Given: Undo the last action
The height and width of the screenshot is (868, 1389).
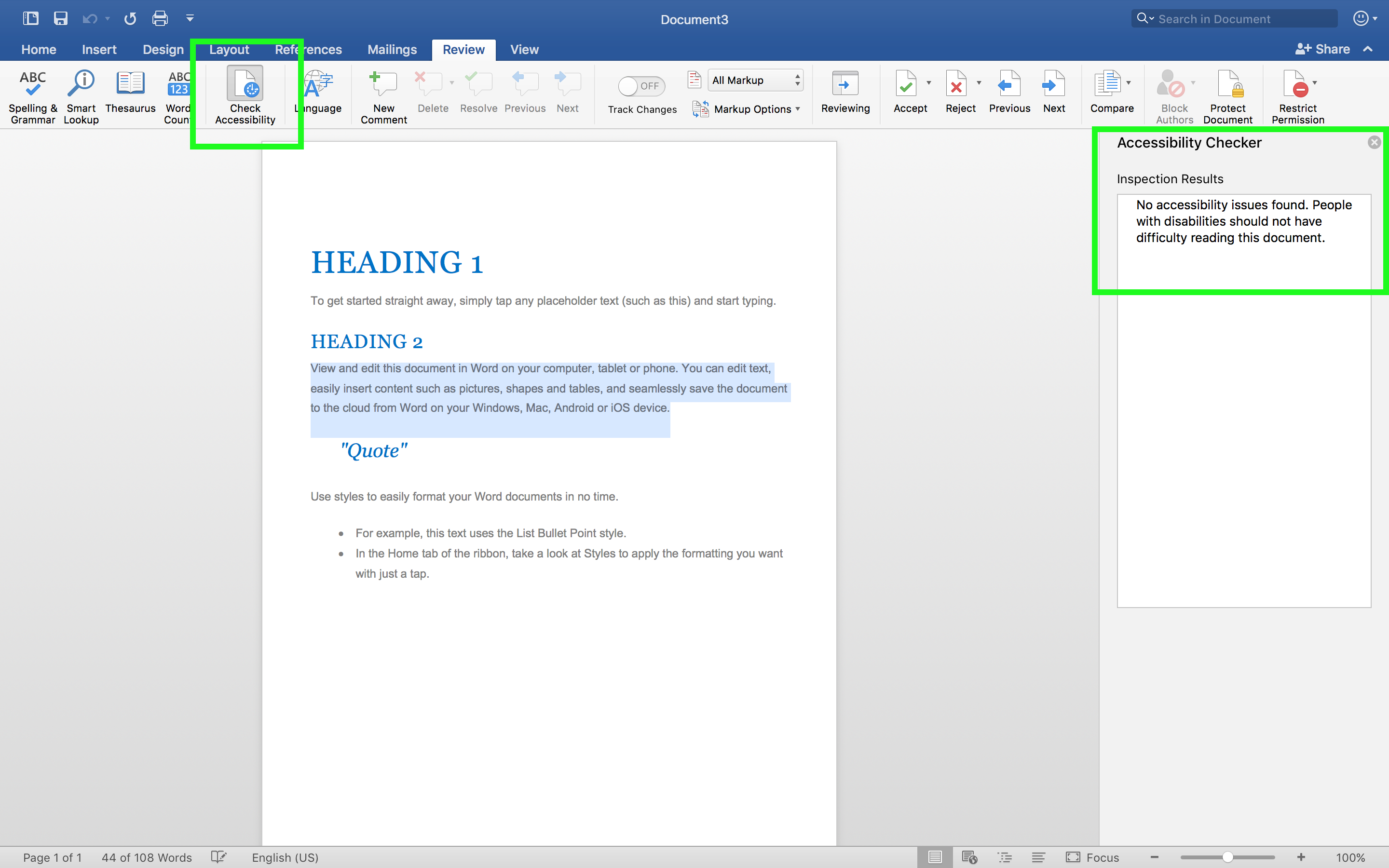Looking at the screenshot, I should point(90,19).
